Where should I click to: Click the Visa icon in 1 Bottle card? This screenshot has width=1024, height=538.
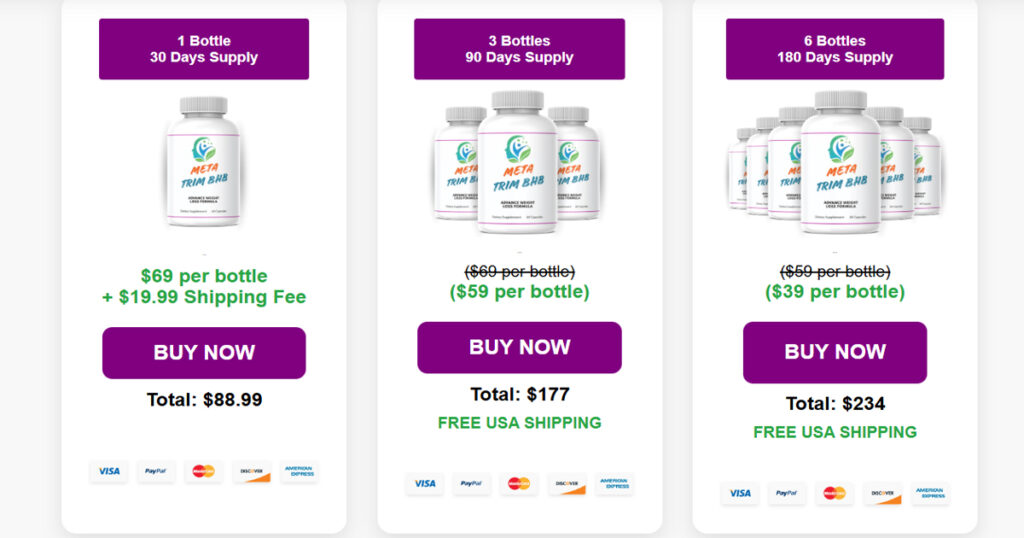coord(109,471)
